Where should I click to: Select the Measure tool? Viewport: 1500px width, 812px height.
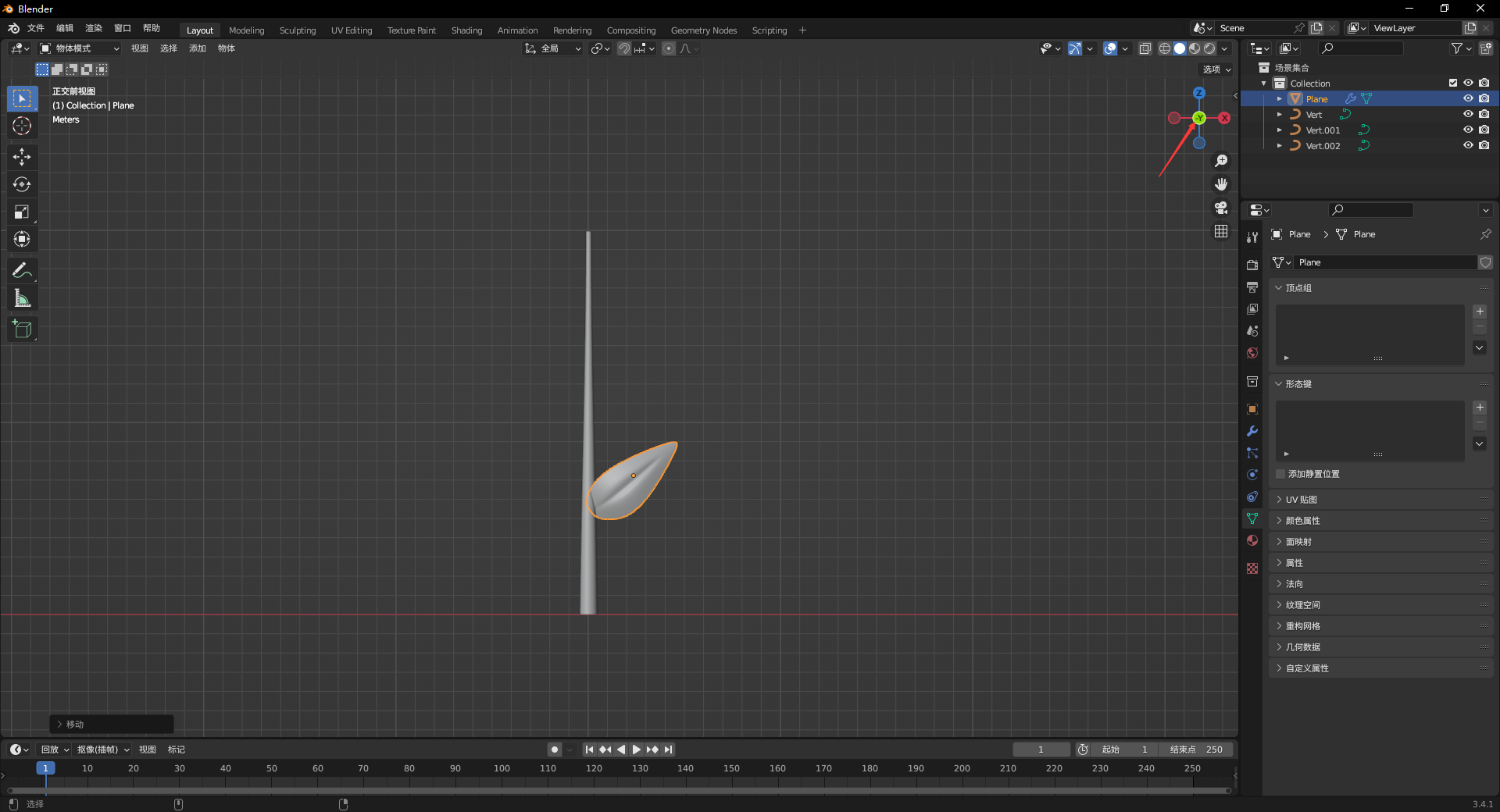[x=22, y=298]
